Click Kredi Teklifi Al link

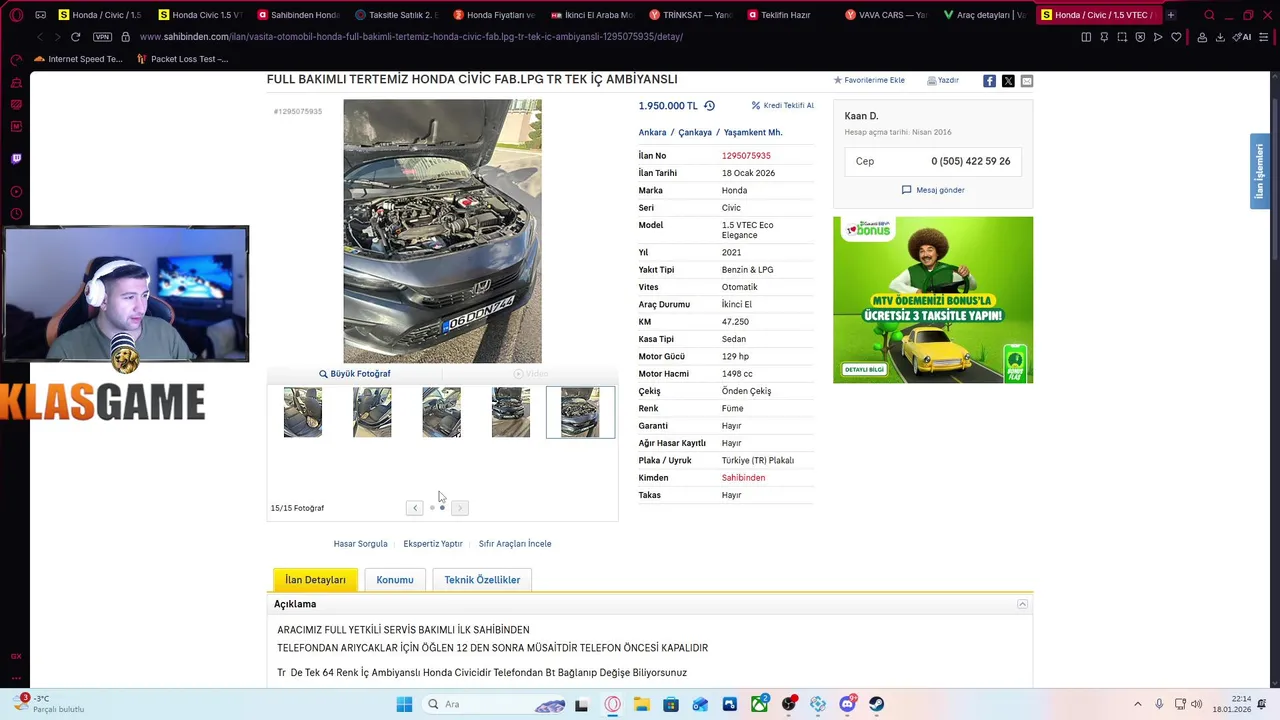(783, 105)
